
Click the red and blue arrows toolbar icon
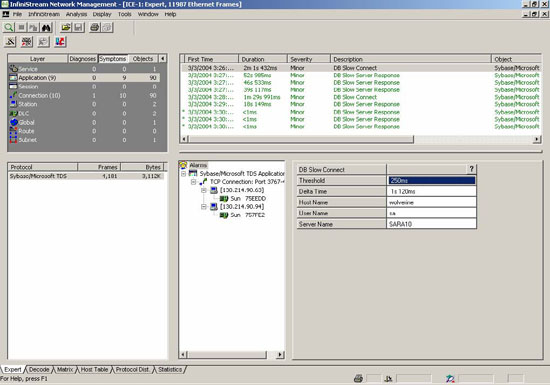[60, 42]
